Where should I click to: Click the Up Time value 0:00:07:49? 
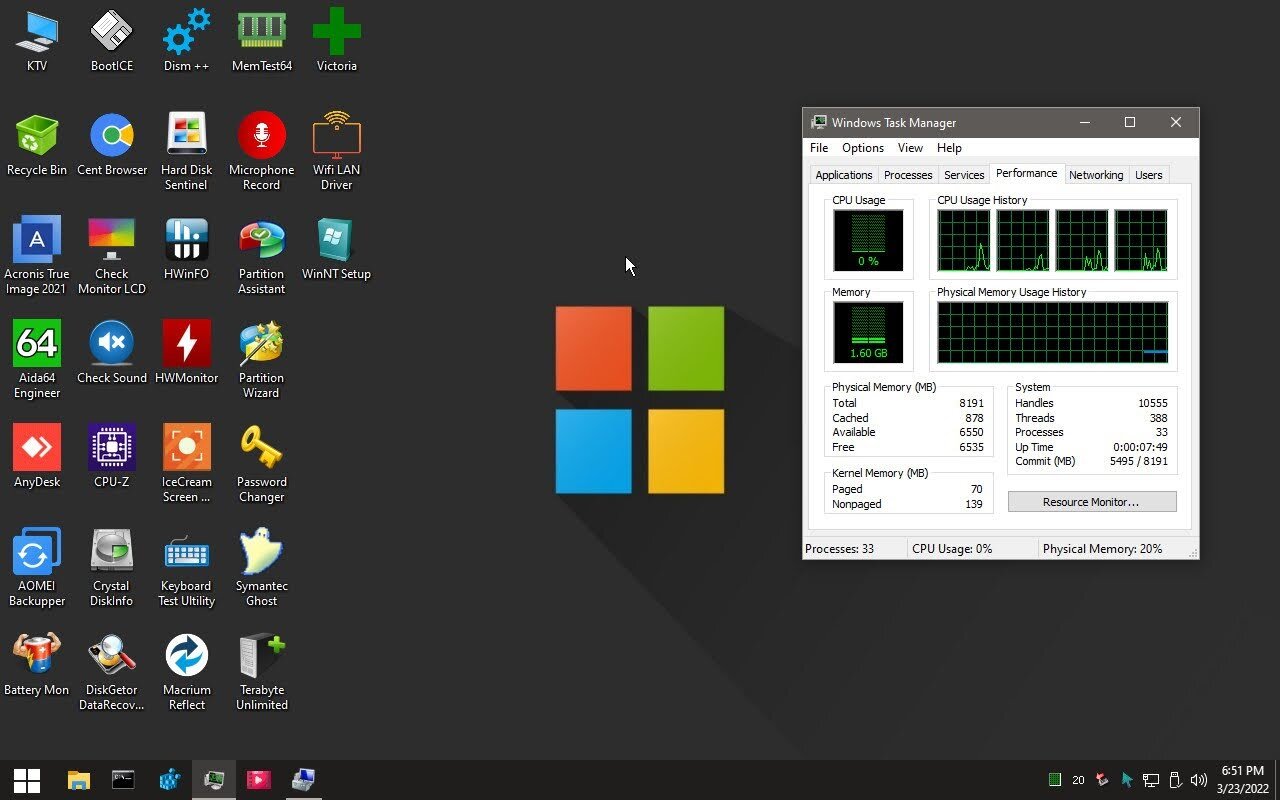point(1140,447)
